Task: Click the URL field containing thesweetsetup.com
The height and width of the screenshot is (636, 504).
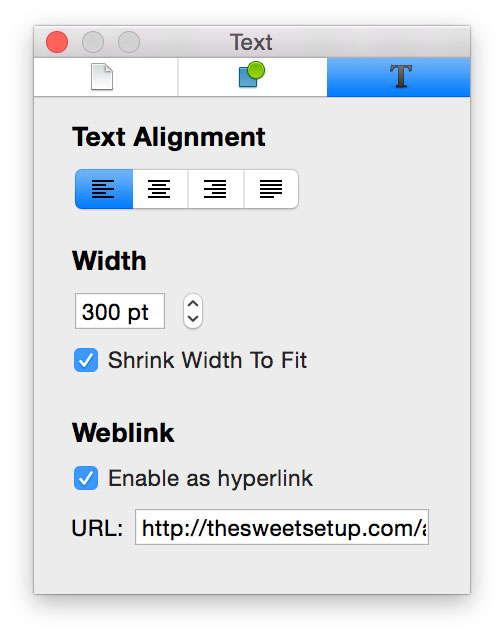Action: tap(282, 527)
